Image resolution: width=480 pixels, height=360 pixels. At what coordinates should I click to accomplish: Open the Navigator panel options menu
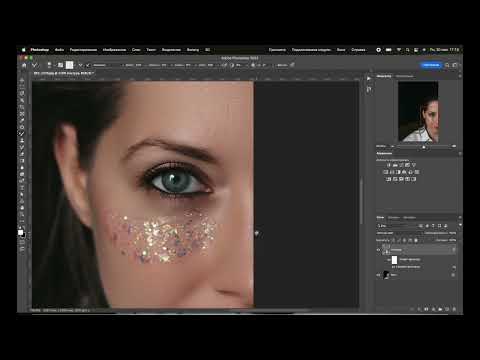460,76
